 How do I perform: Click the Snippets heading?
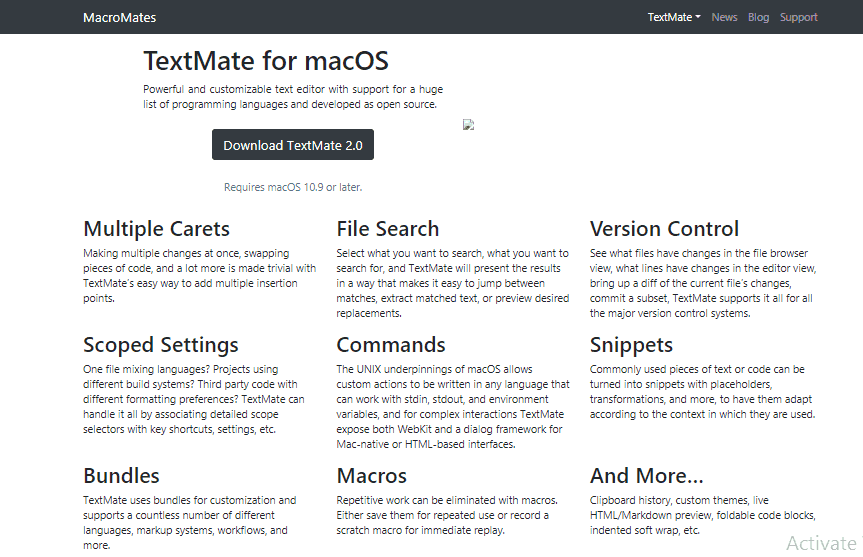click(631, 345)
